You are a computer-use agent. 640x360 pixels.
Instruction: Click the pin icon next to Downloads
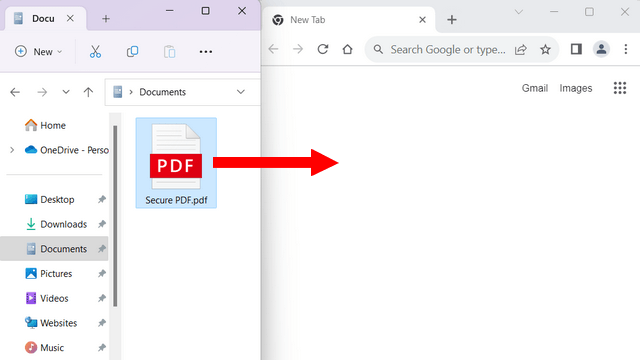[102, 224]
